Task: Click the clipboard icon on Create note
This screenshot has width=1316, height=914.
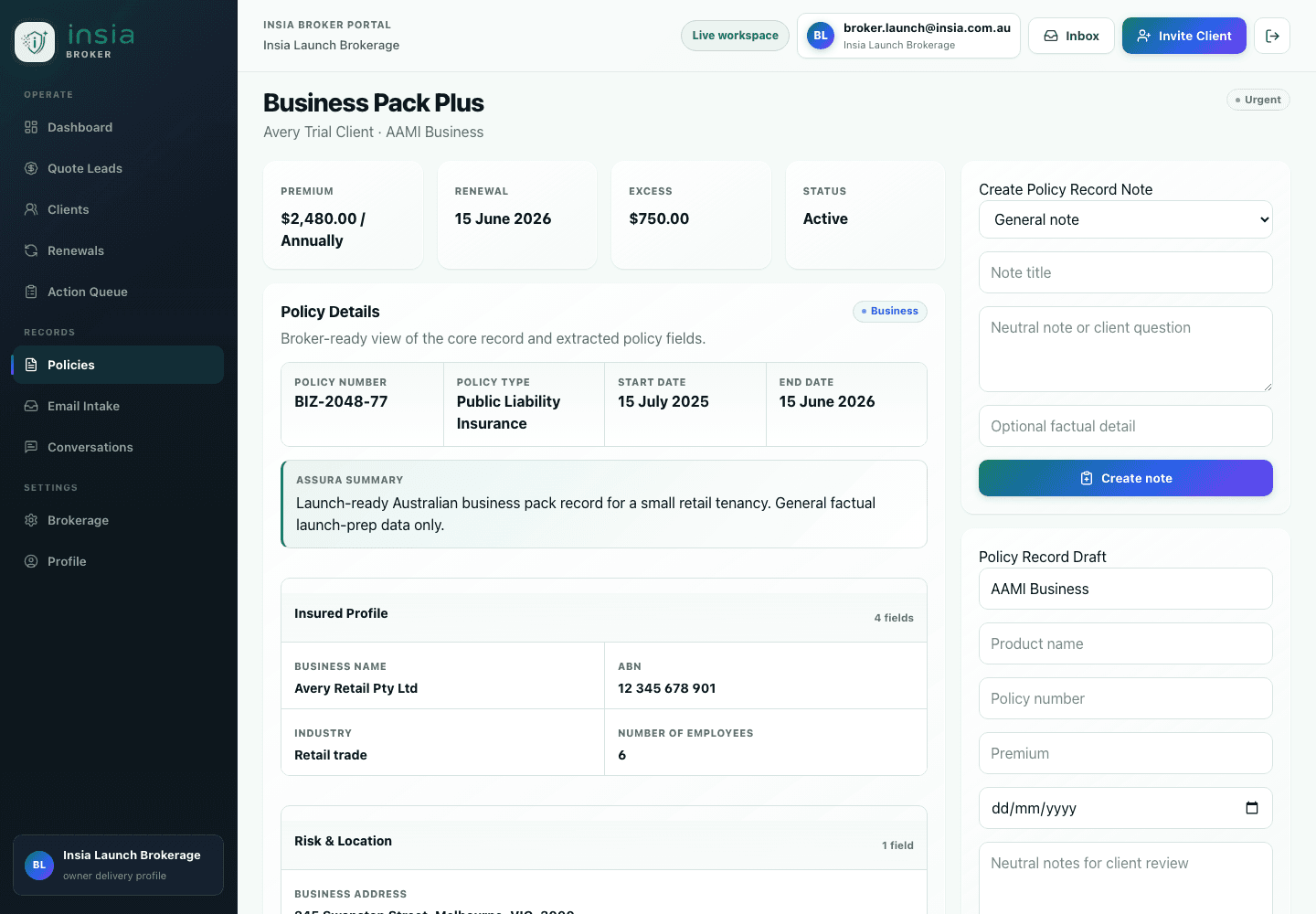Action: click(1087, 478)
